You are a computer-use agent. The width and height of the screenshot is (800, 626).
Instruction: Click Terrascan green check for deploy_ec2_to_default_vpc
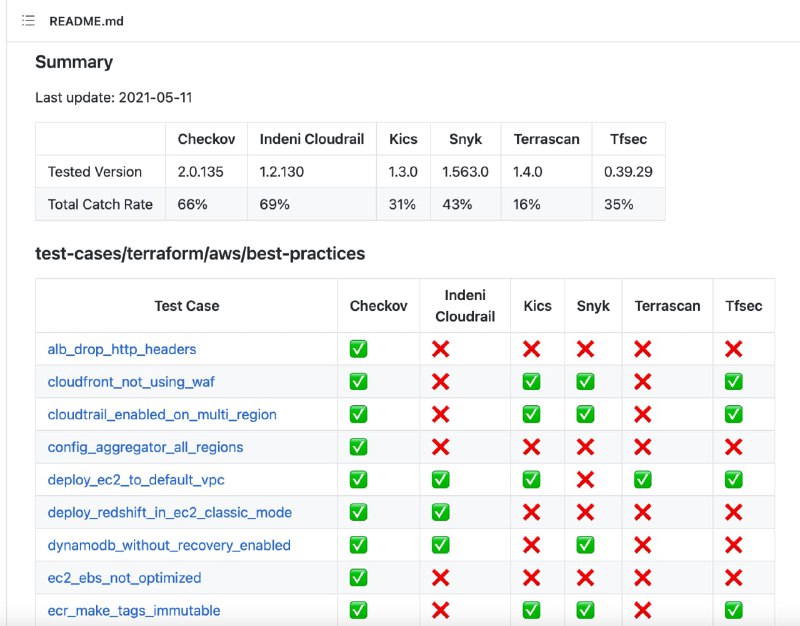click(643, 480)
